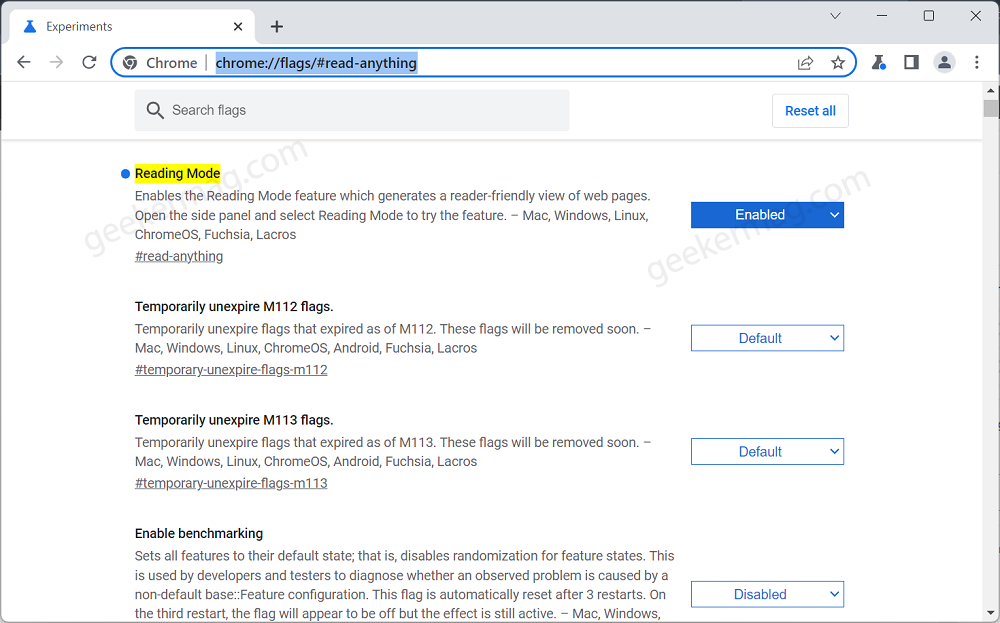Select the Experiments tab
1000x623 pixels.
click(132, 26)
